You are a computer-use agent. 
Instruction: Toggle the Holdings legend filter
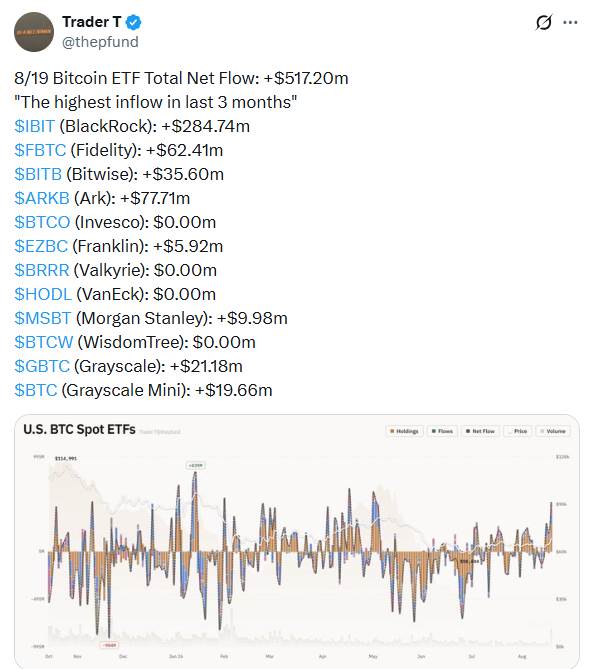pyautogui.click(x=404, y=431)
